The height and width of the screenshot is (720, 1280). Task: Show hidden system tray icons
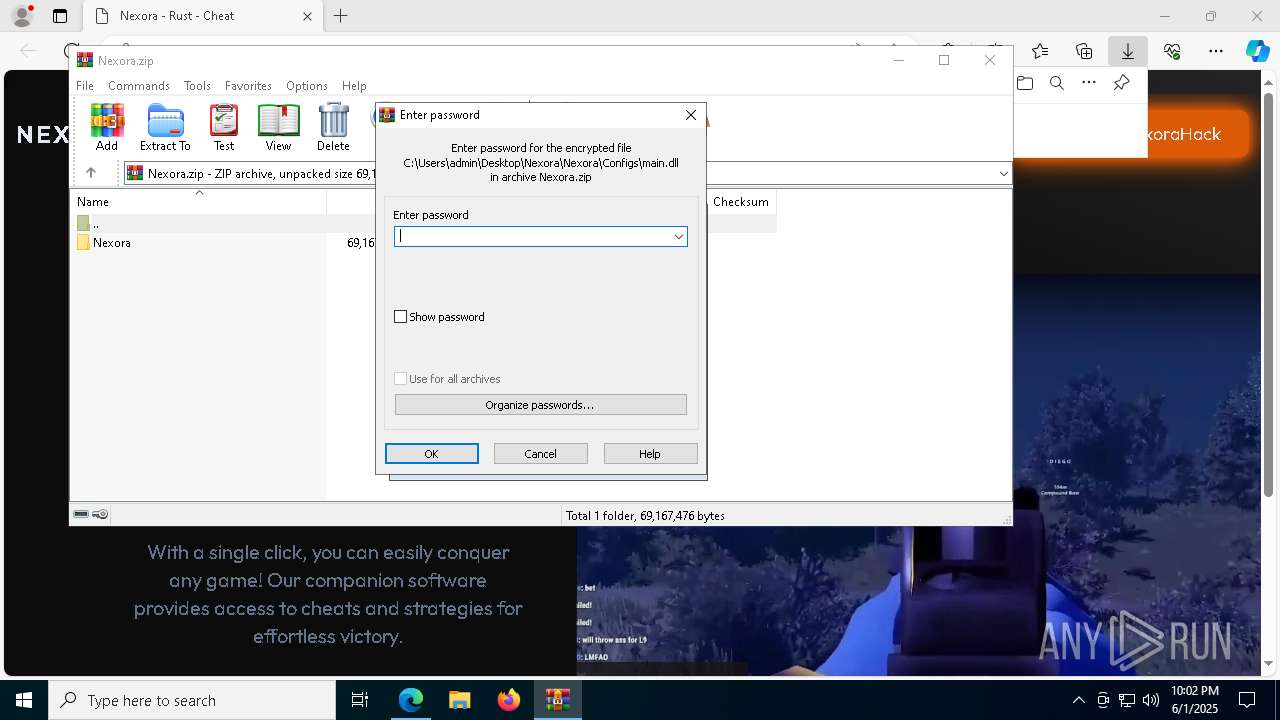1078,700
